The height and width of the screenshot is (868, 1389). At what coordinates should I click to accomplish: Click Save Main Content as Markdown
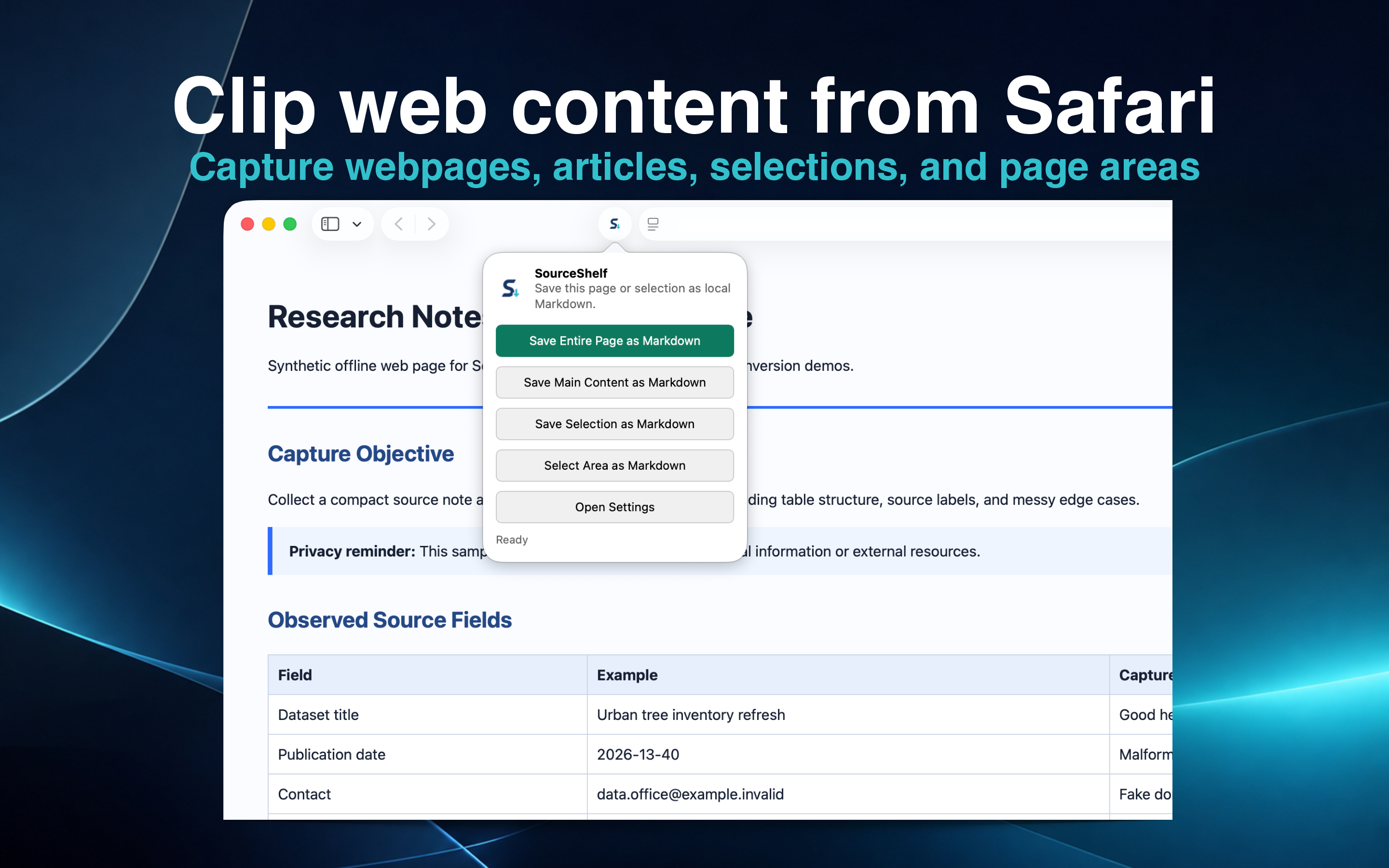point(615,382)
